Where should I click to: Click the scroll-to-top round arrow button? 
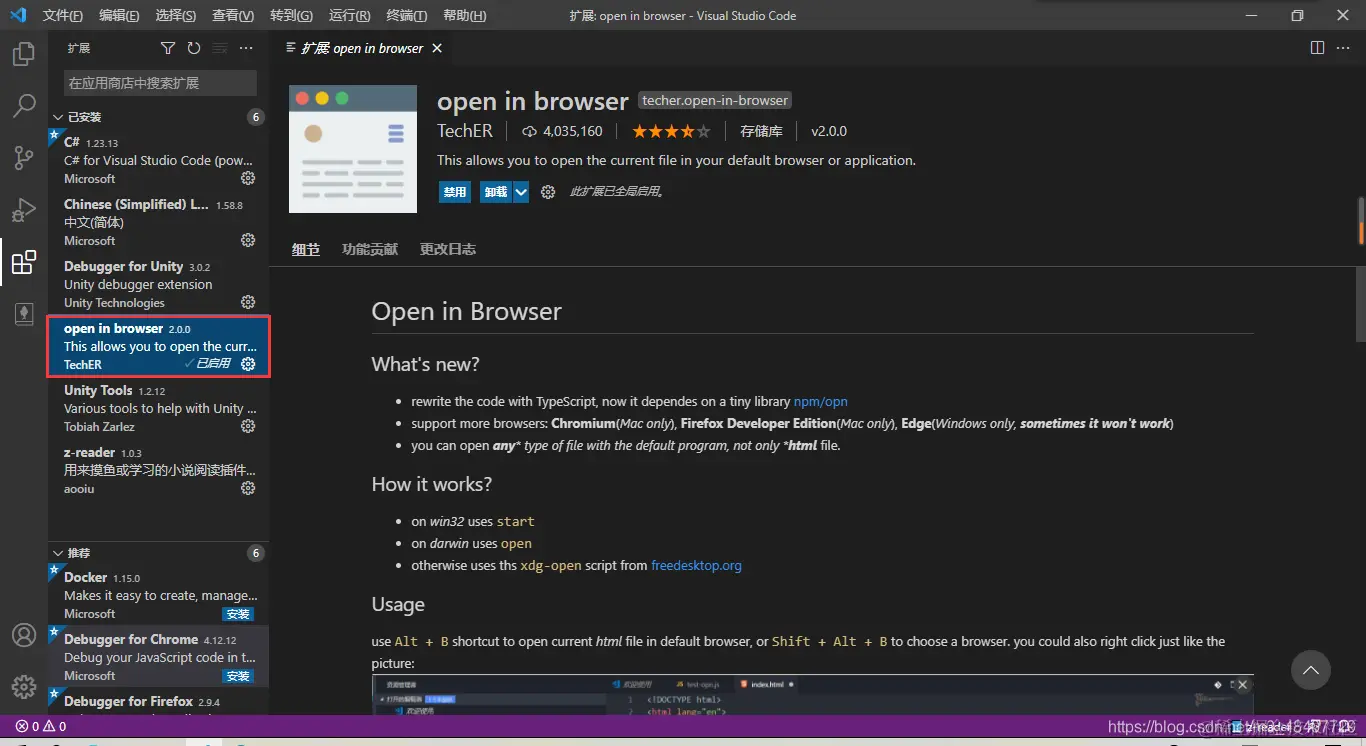point(1310,669)
